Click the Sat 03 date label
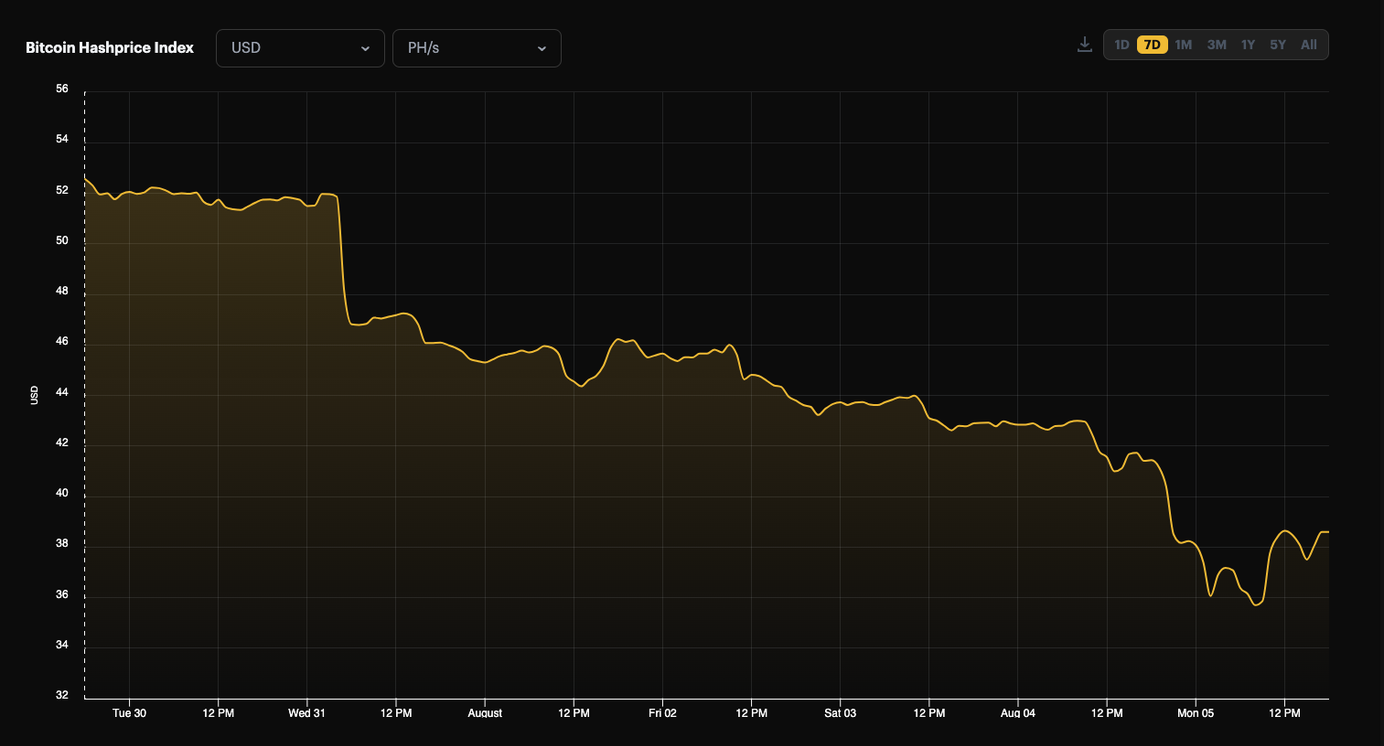 tap(840, 713)
